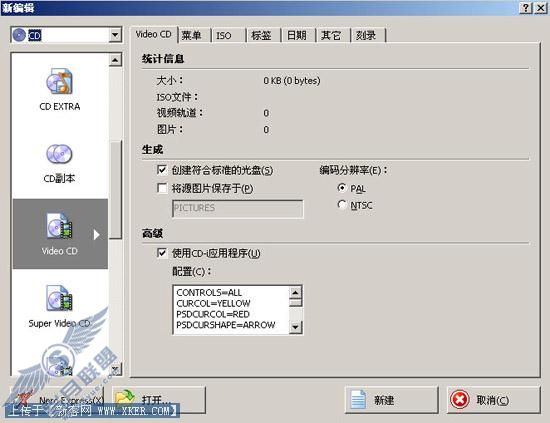Open the CD disc type dropdown

click(x=115, y=35)
